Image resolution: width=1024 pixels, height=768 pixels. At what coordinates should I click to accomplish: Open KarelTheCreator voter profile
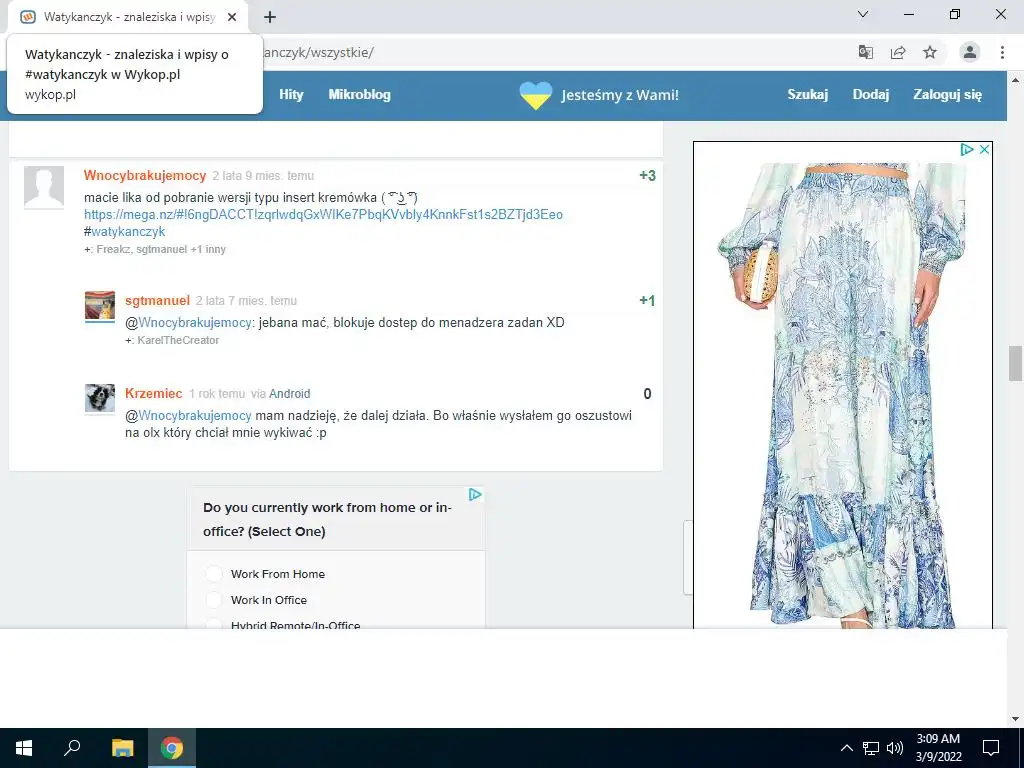(x=178, y=340)
